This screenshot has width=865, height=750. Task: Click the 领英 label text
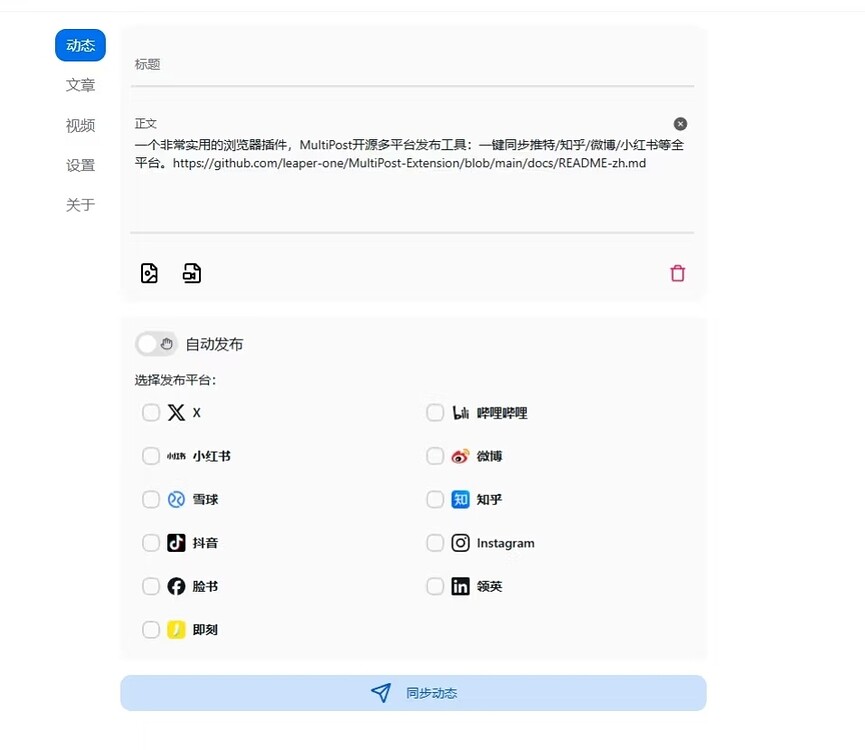tap(489, 586)
